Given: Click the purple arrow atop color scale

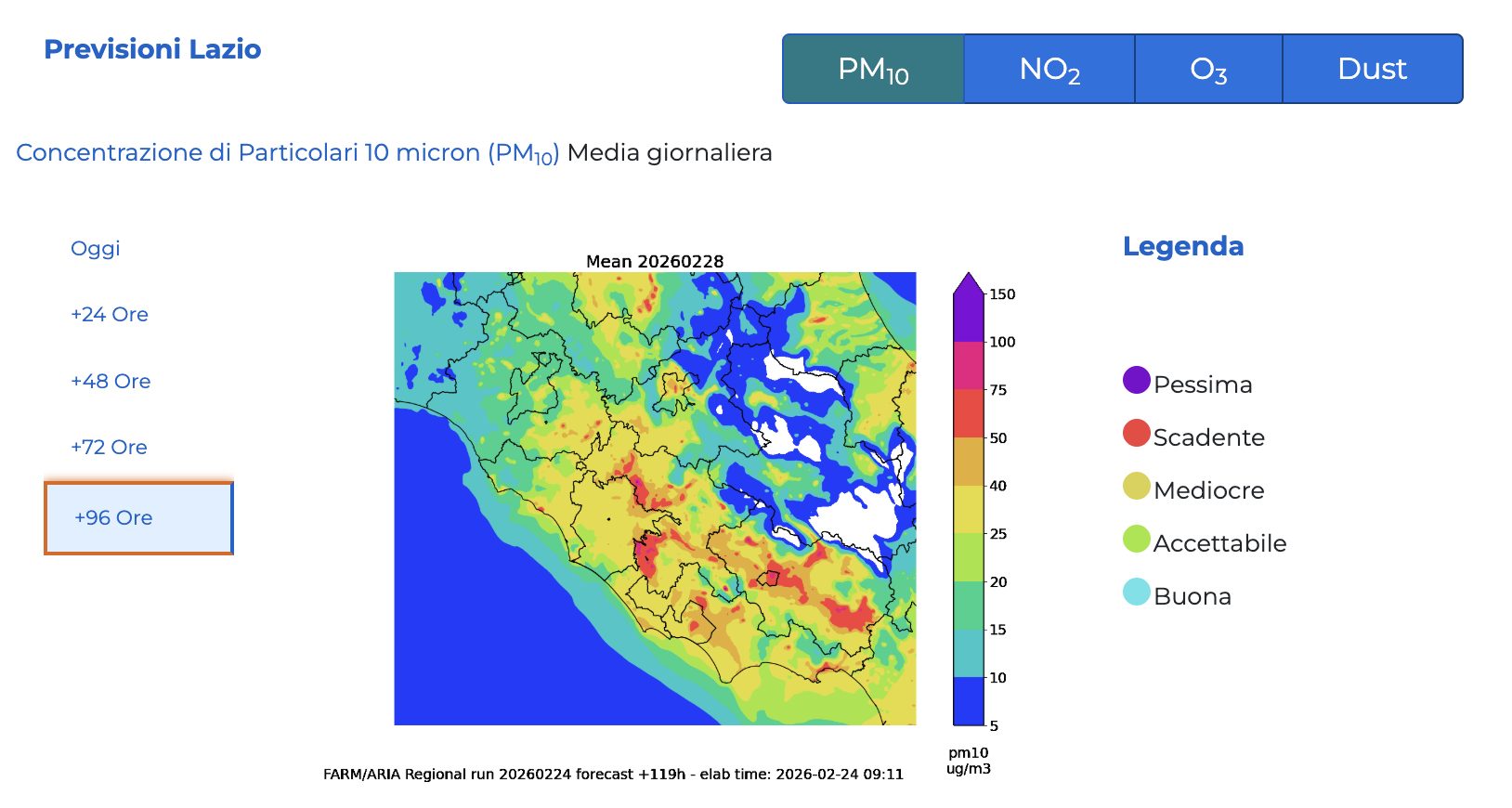Looking at the screenshot, I should pyautogui.click(x=968, y=286).
